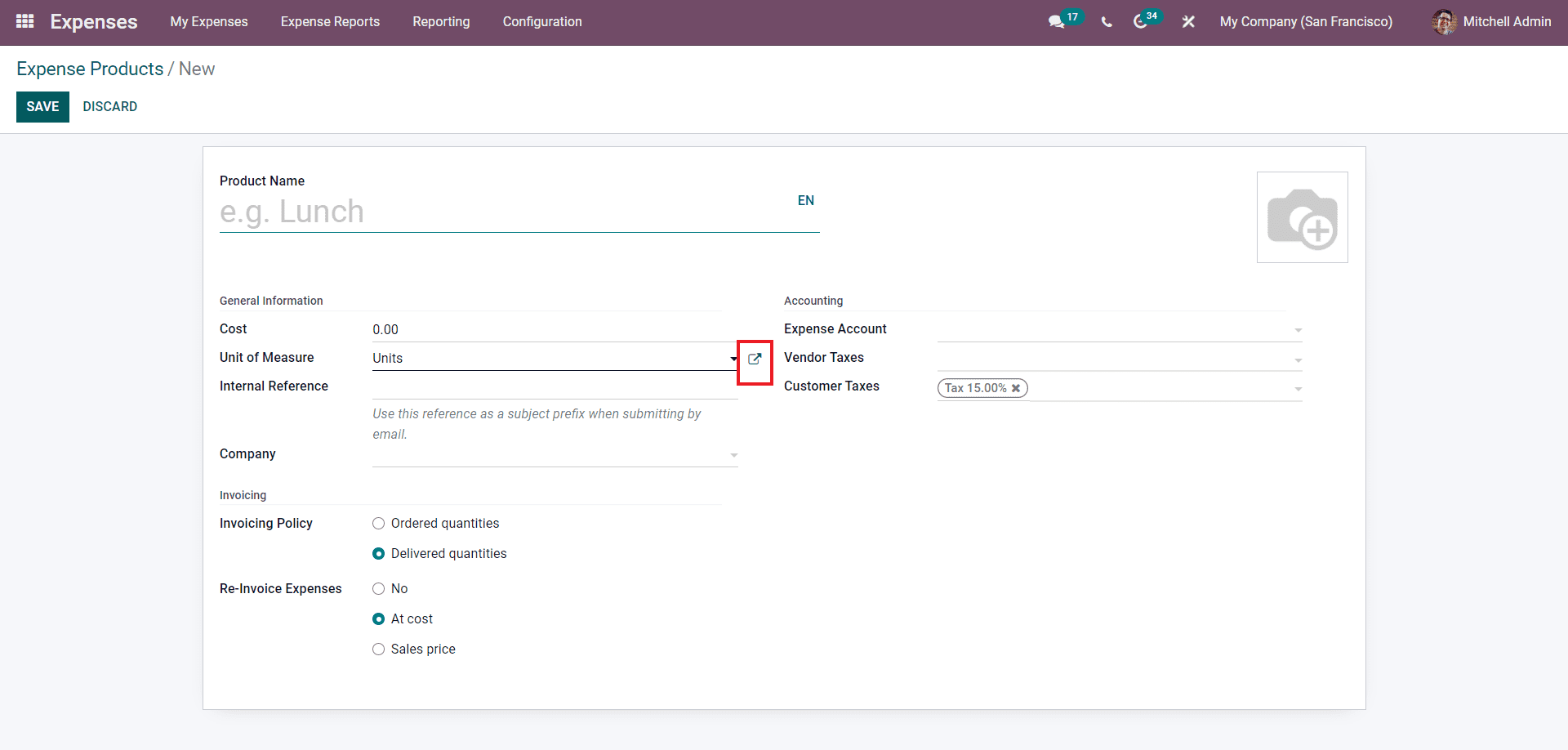Click the EN translation button
The width and height of the screenshot is (1568, 750).
[x=805, y=201]
